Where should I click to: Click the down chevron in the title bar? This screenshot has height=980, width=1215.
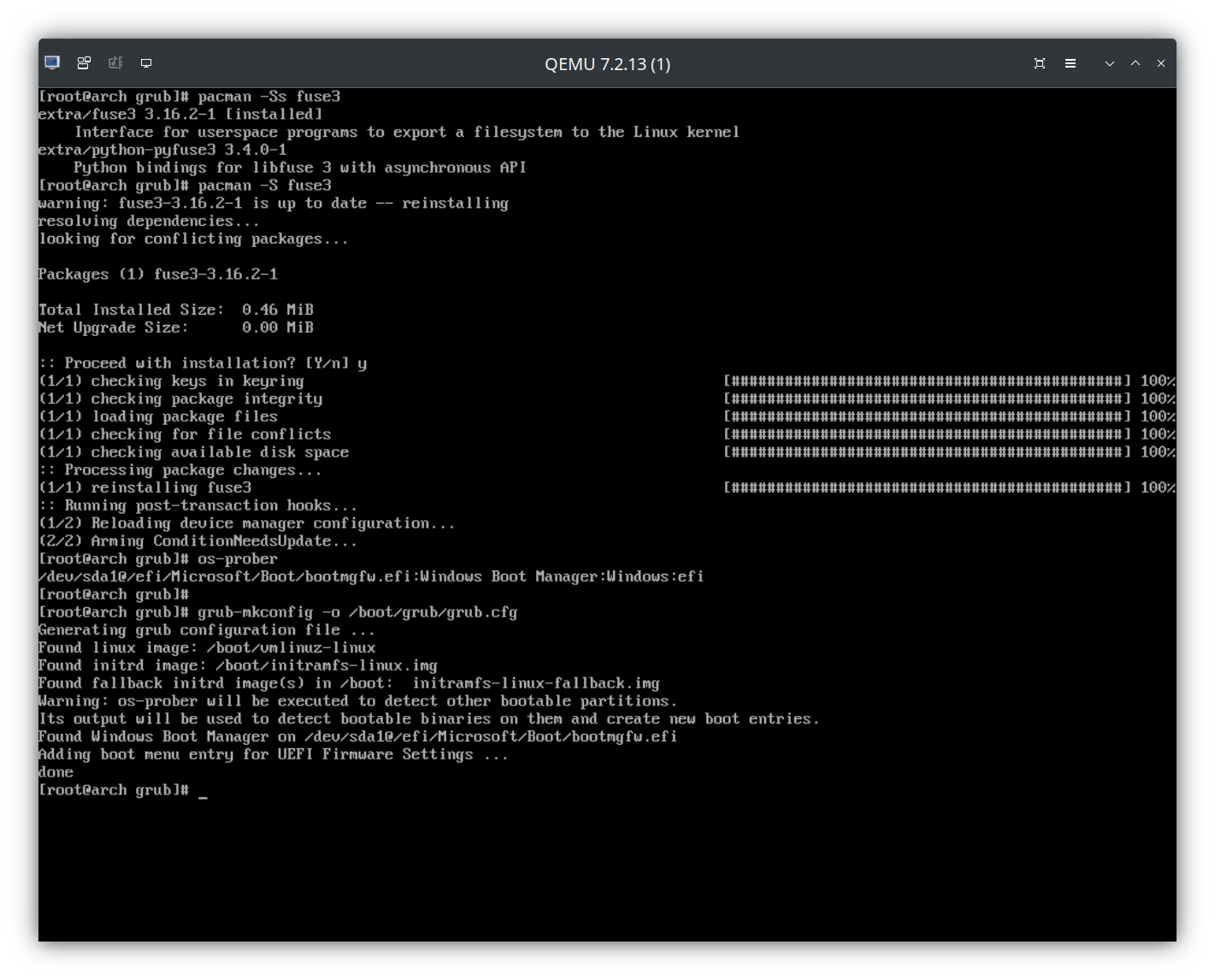coord(1109,62)
